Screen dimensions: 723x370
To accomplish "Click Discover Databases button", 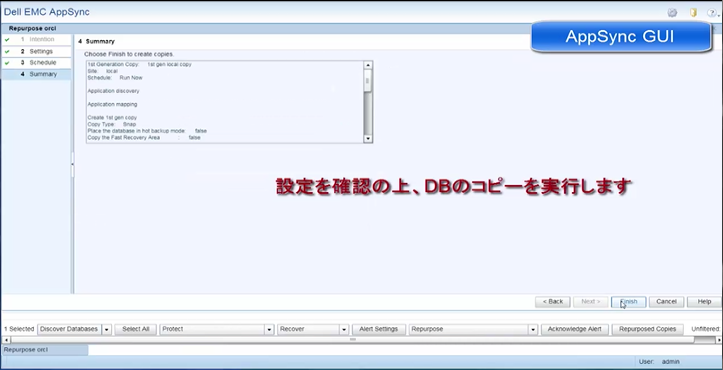I will coord(69,329).
